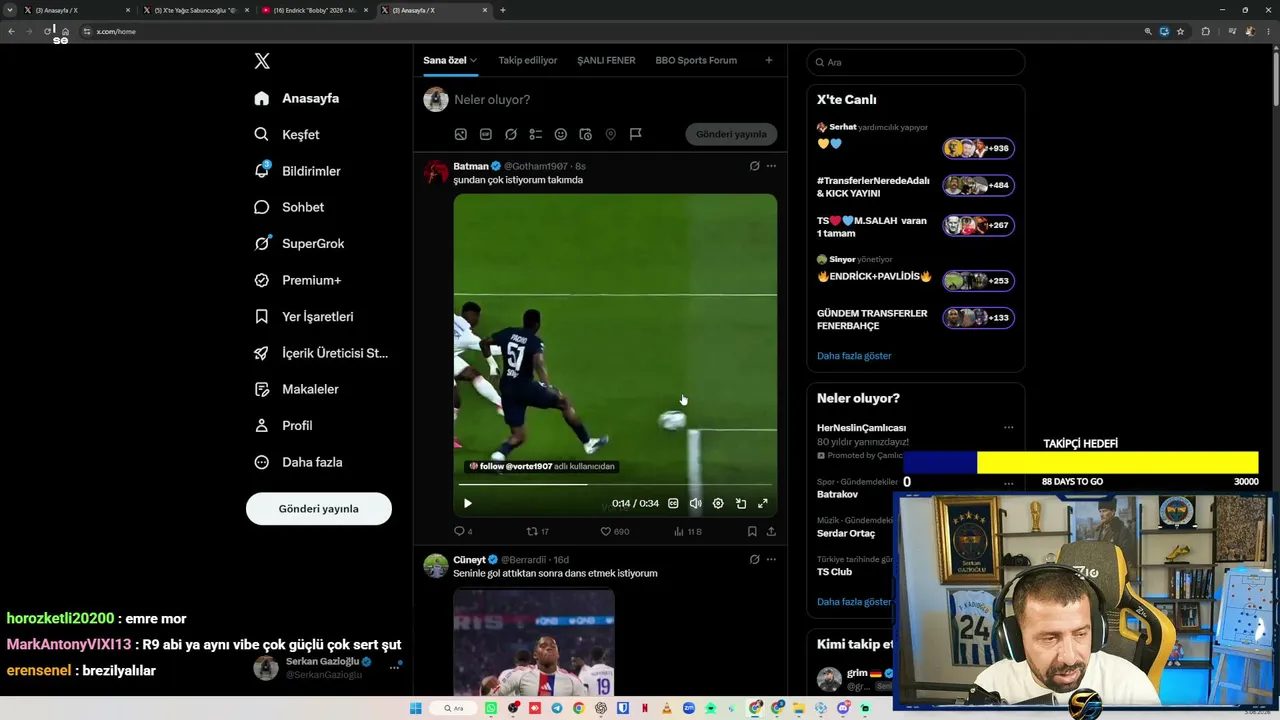Open Sohbet in the sidebar

point(289,207)
